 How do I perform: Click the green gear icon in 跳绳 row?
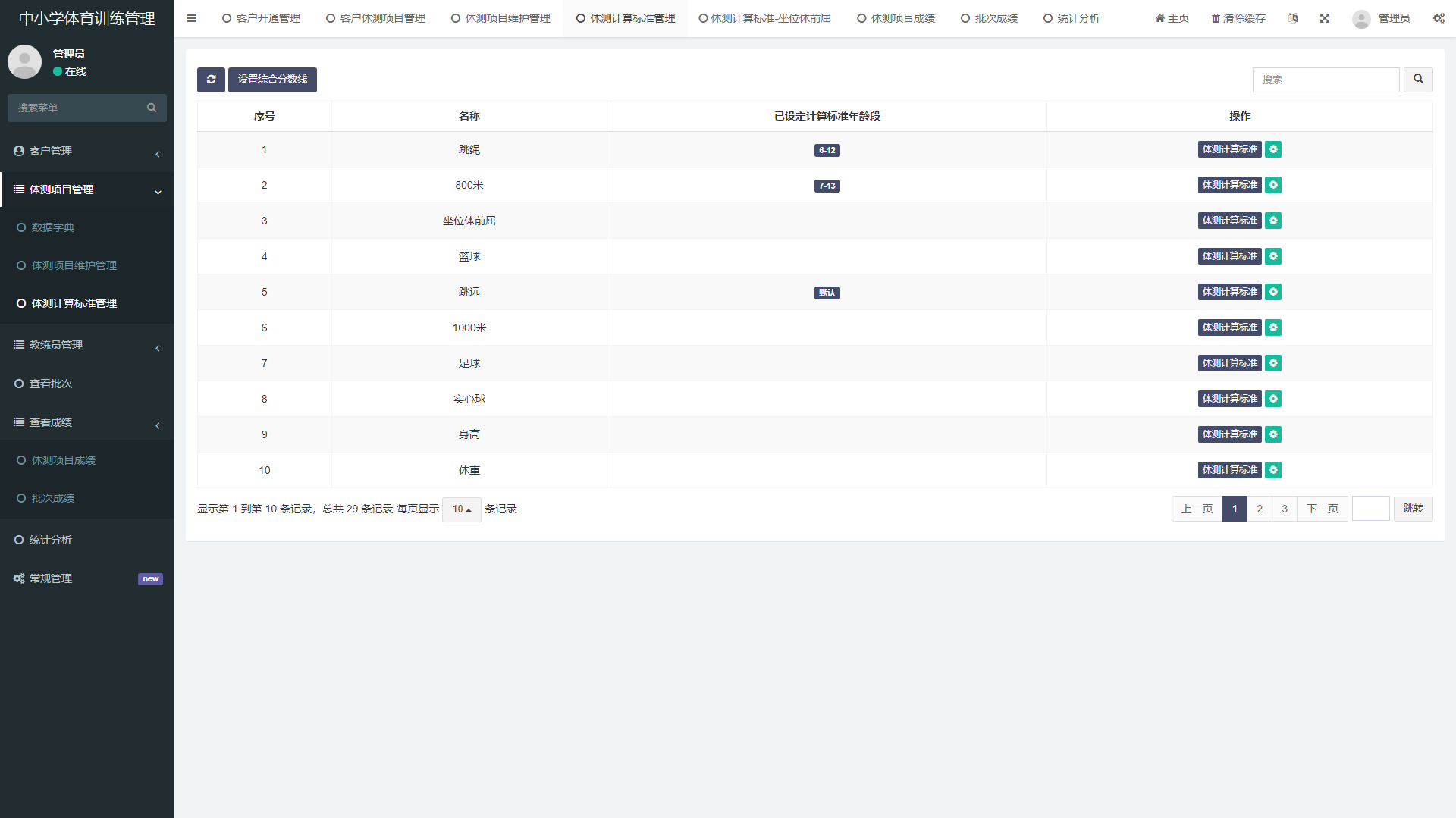point(1273,150)
